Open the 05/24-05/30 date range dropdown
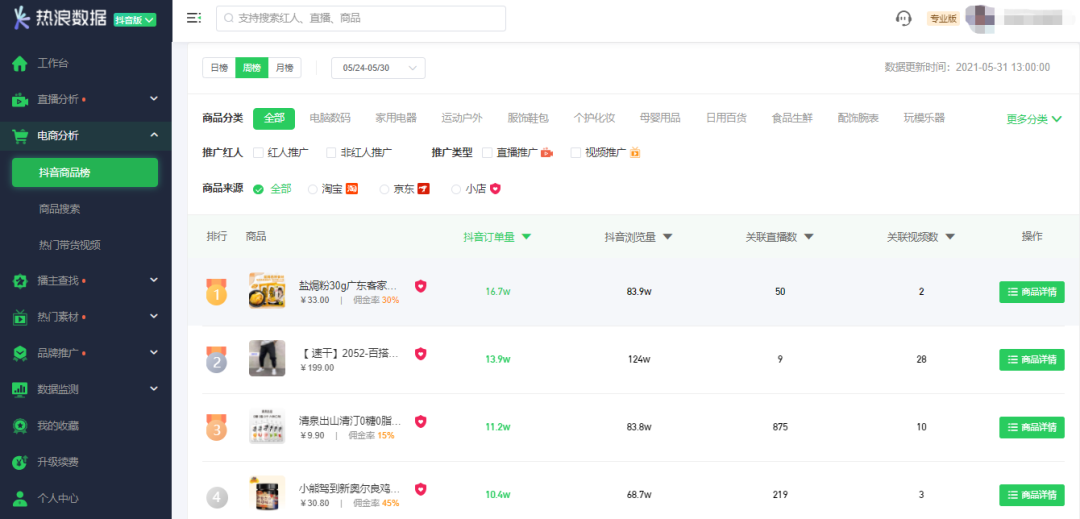1080x519 pixels. [x=378, y=67]
